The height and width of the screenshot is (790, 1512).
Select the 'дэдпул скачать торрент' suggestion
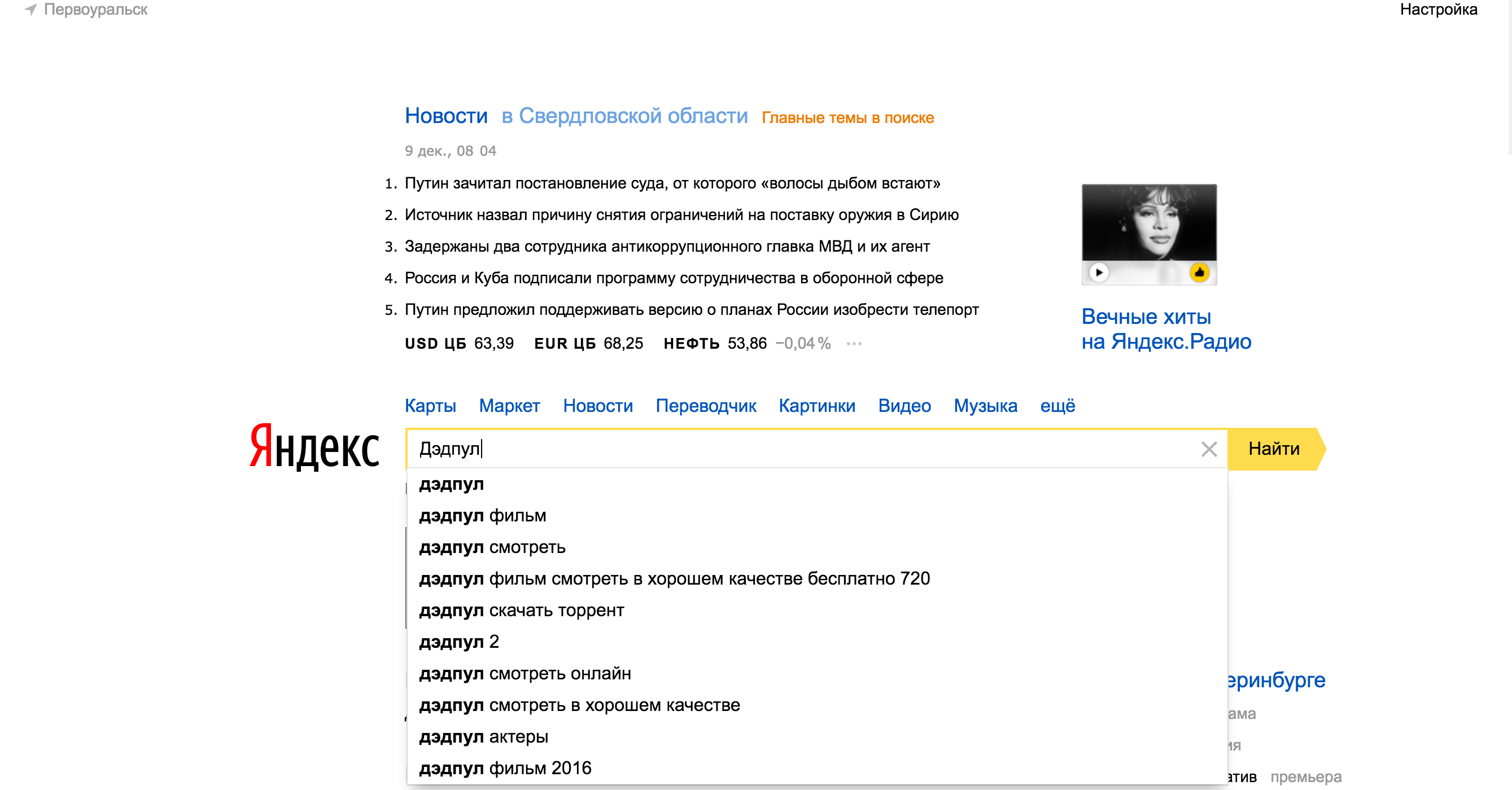(x=521, y=611)
